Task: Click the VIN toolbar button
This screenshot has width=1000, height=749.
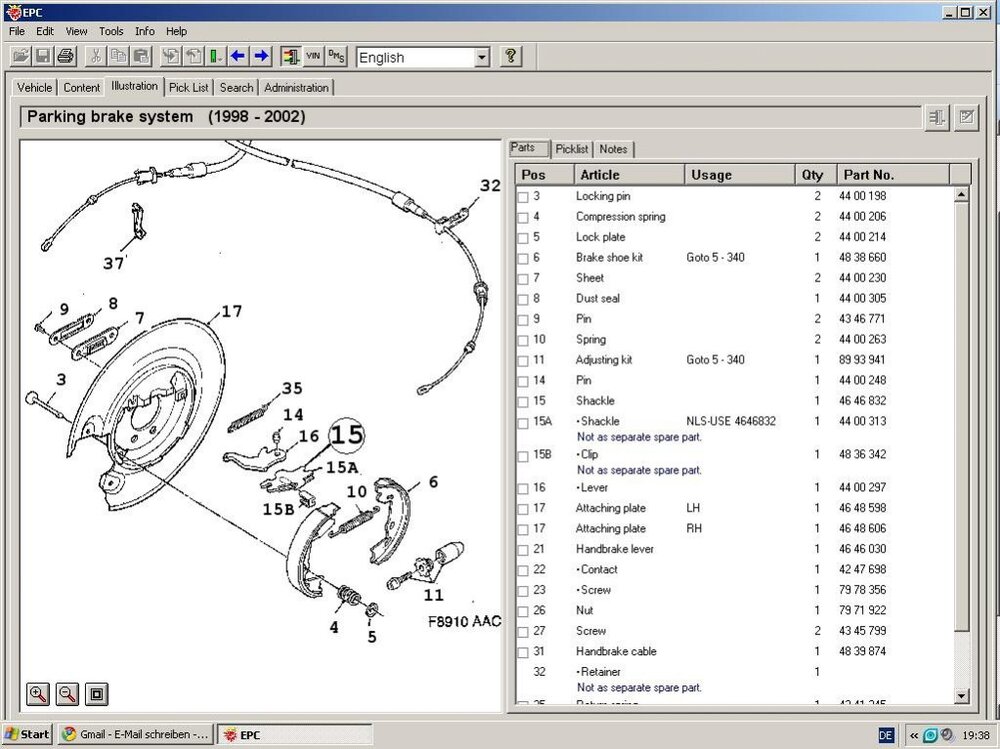Action: 312,56
